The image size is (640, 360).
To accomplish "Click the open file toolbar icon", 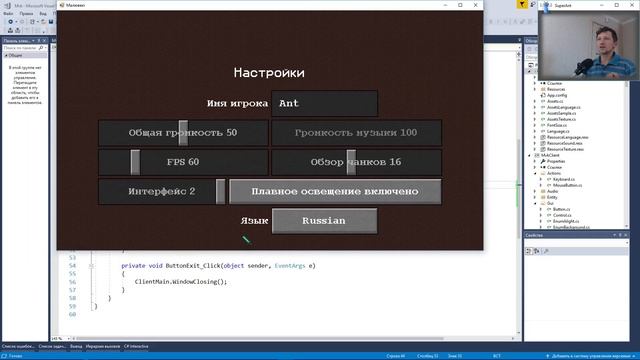I will 43,22.
